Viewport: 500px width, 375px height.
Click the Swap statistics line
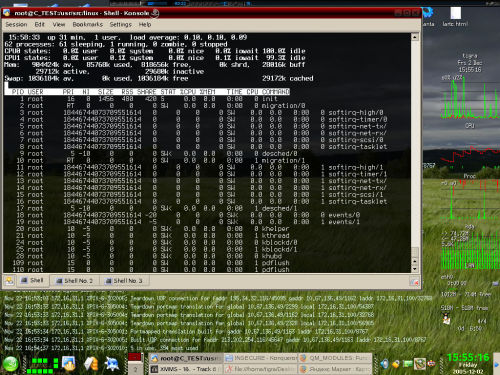pyautogui.click(x=159, y=78)
